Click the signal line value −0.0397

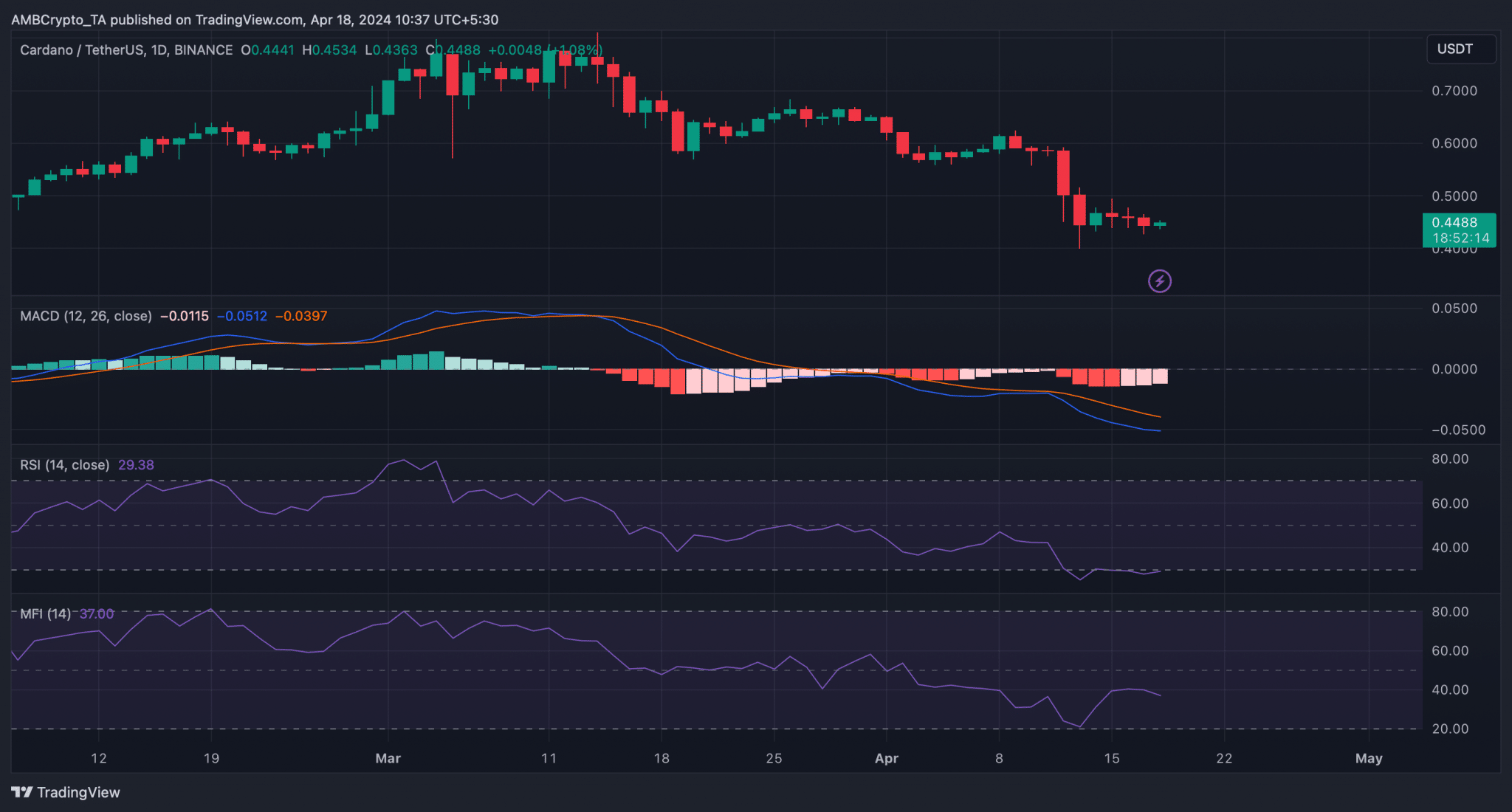(x=301, y=316)
